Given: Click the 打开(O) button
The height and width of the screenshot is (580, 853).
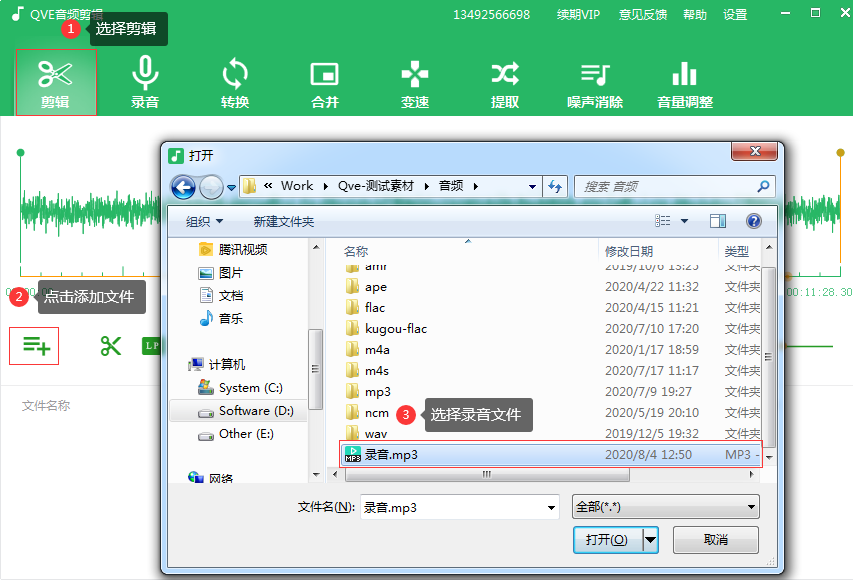Looking at the screenshot, I should tap(608, 540).
